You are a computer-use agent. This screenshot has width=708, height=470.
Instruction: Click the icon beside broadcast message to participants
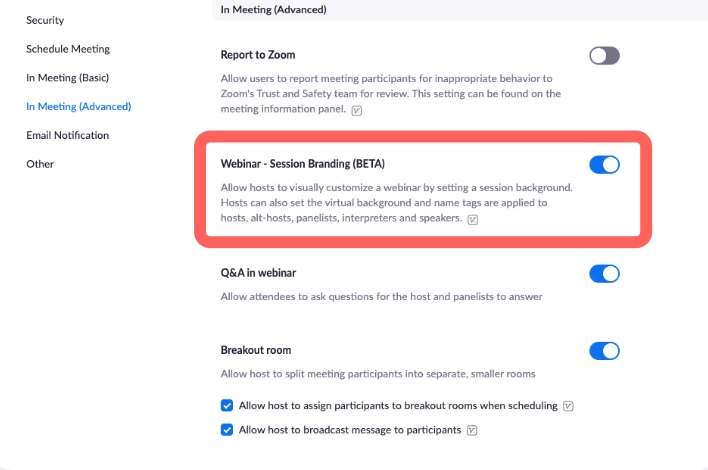[472, 430]
